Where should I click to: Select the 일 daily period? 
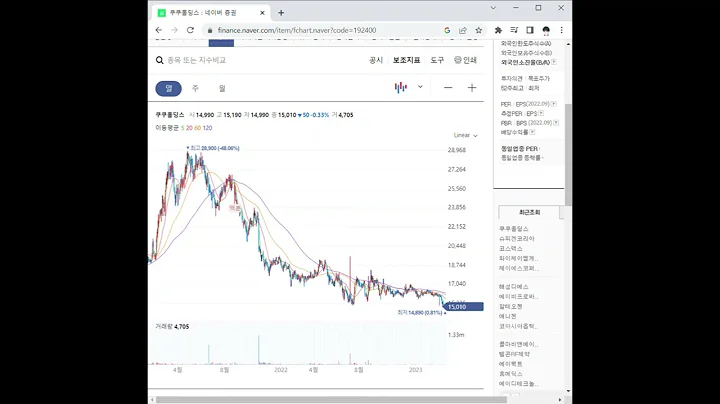click(x=169, y=88)
